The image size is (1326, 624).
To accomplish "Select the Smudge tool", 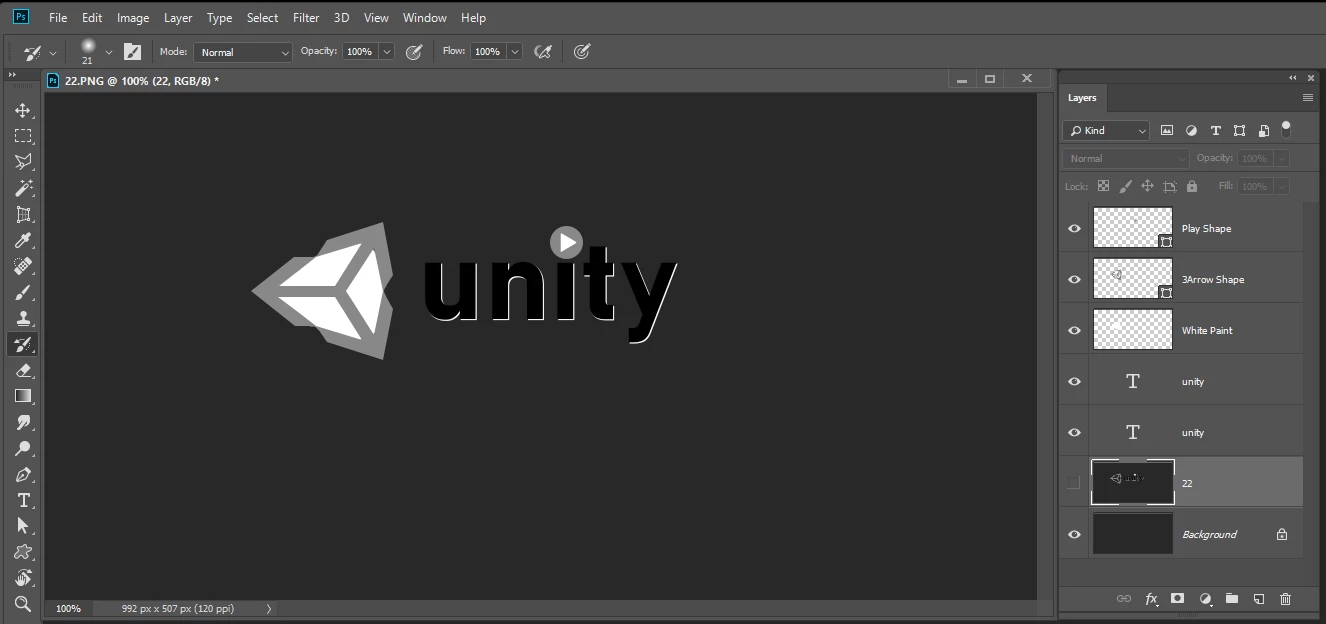I will 23,422.
